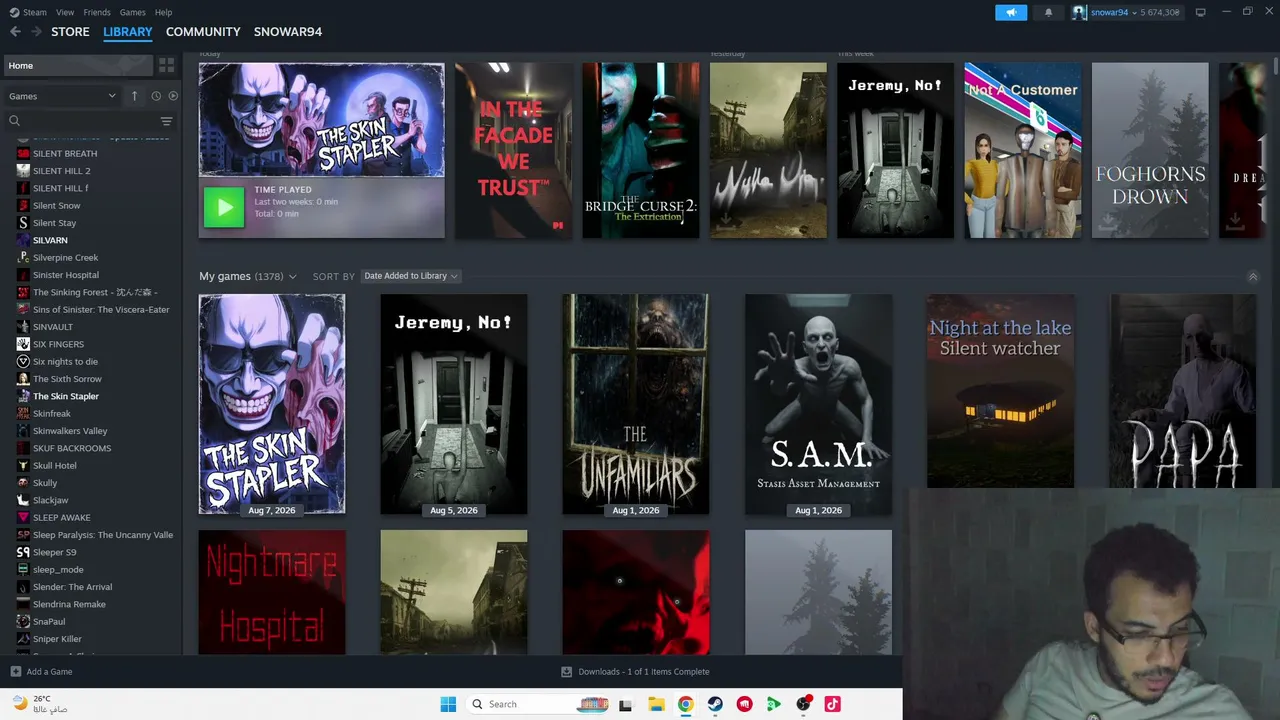Open The Unfamiliars cover in My games
The image size is (1280, 720).
click(636, 404)
